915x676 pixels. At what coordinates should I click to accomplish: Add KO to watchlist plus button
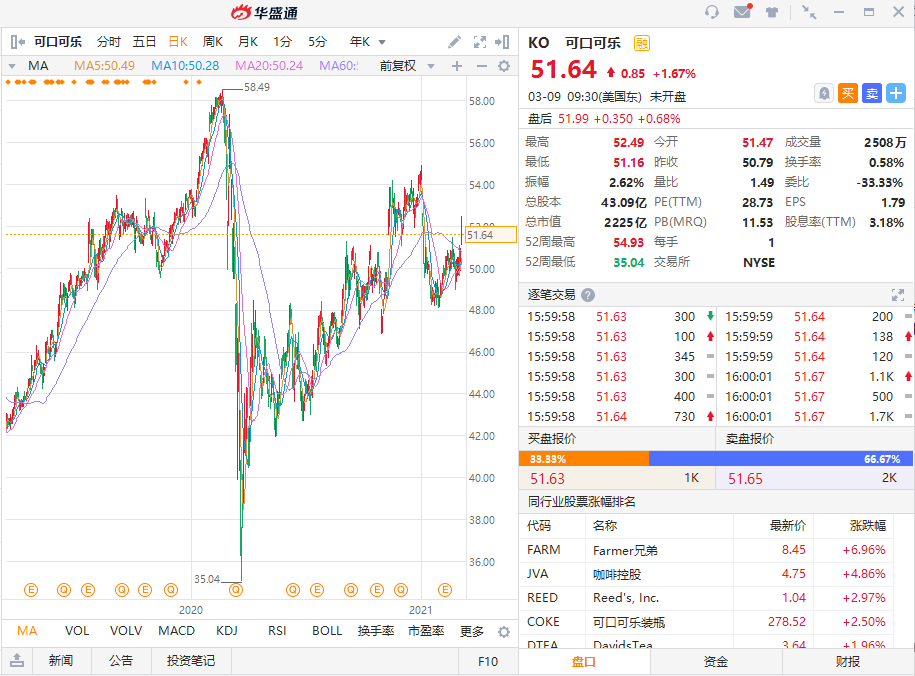click(896, 93)
